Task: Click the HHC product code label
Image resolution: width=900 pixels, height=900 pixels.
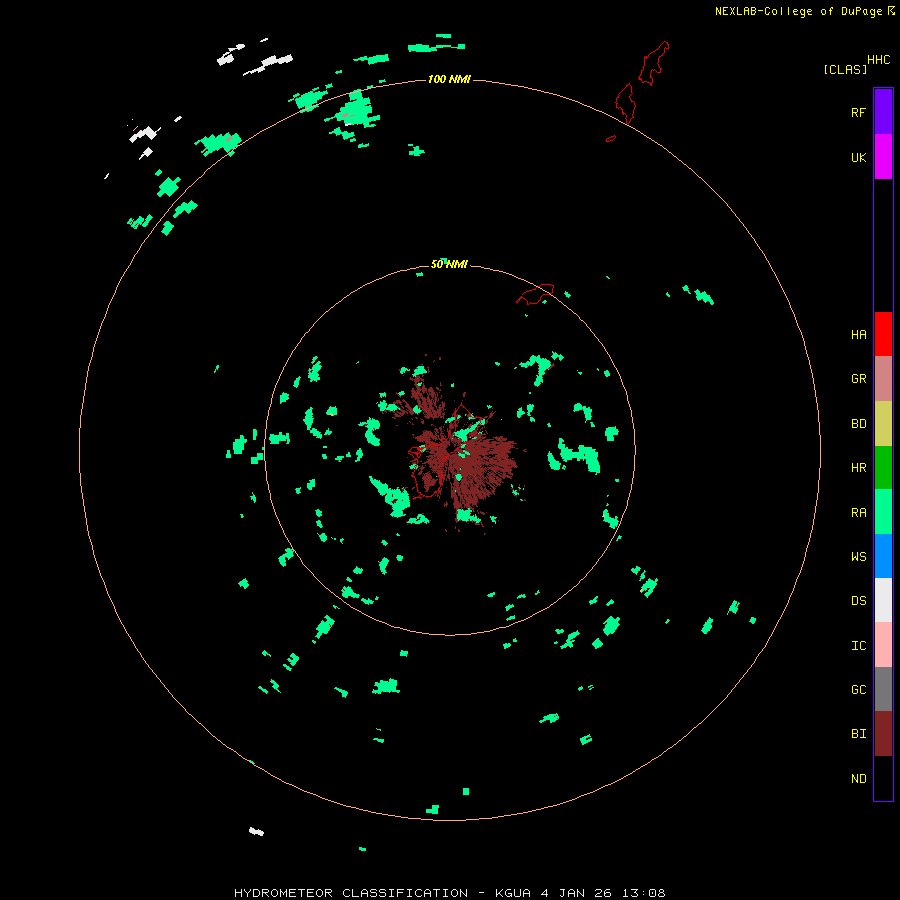Action: 878,60
